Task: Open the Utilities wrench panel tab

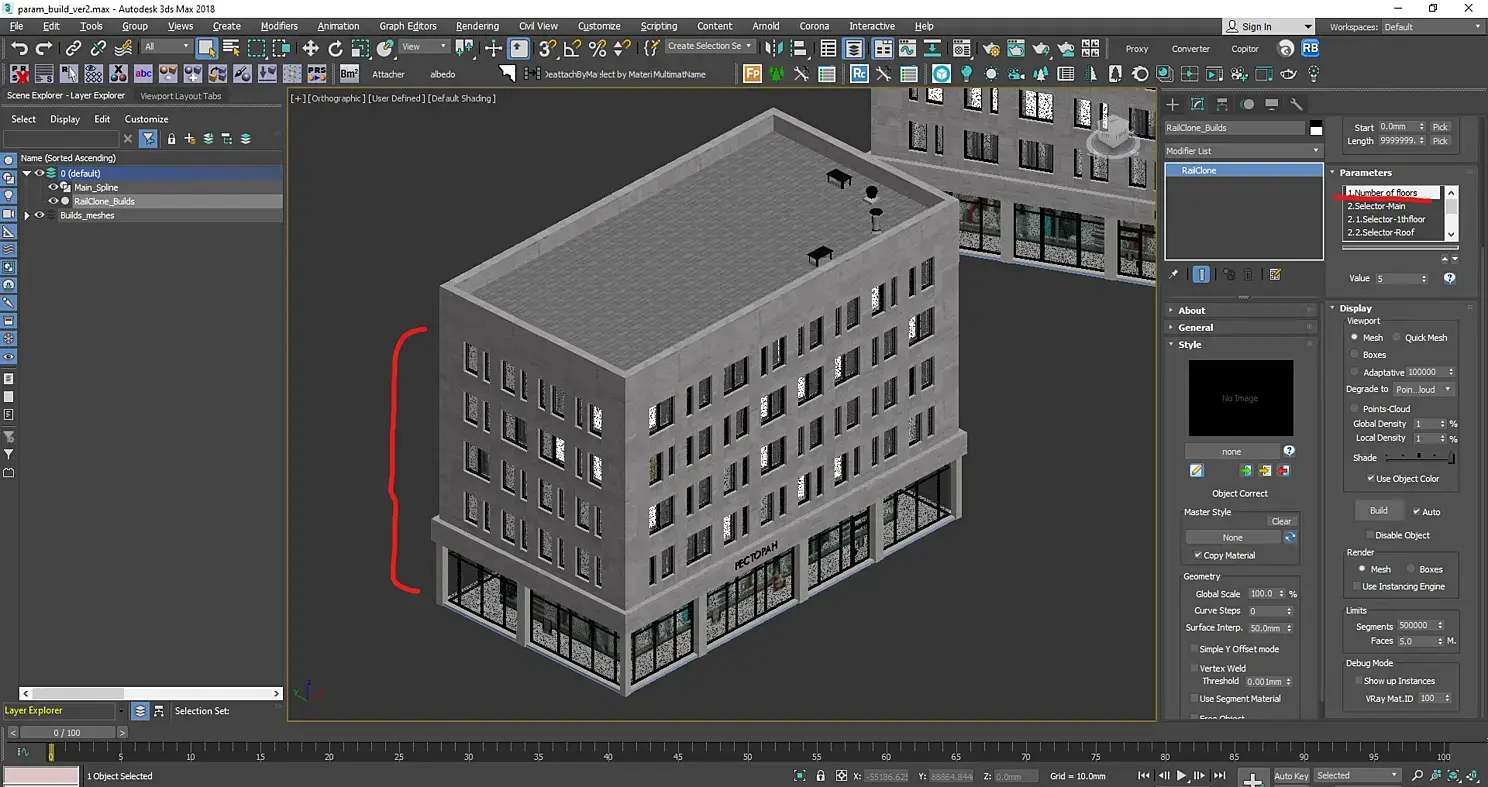Action: pyautogui.click(x=1296, y=104)
